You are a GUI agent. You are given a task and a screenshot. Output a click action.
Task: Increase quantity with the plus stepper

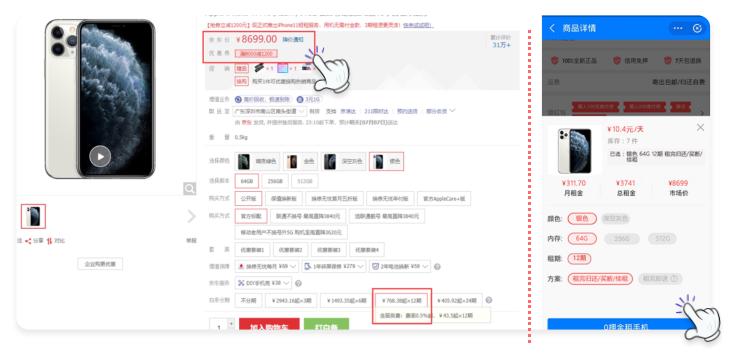pos(231,323)
